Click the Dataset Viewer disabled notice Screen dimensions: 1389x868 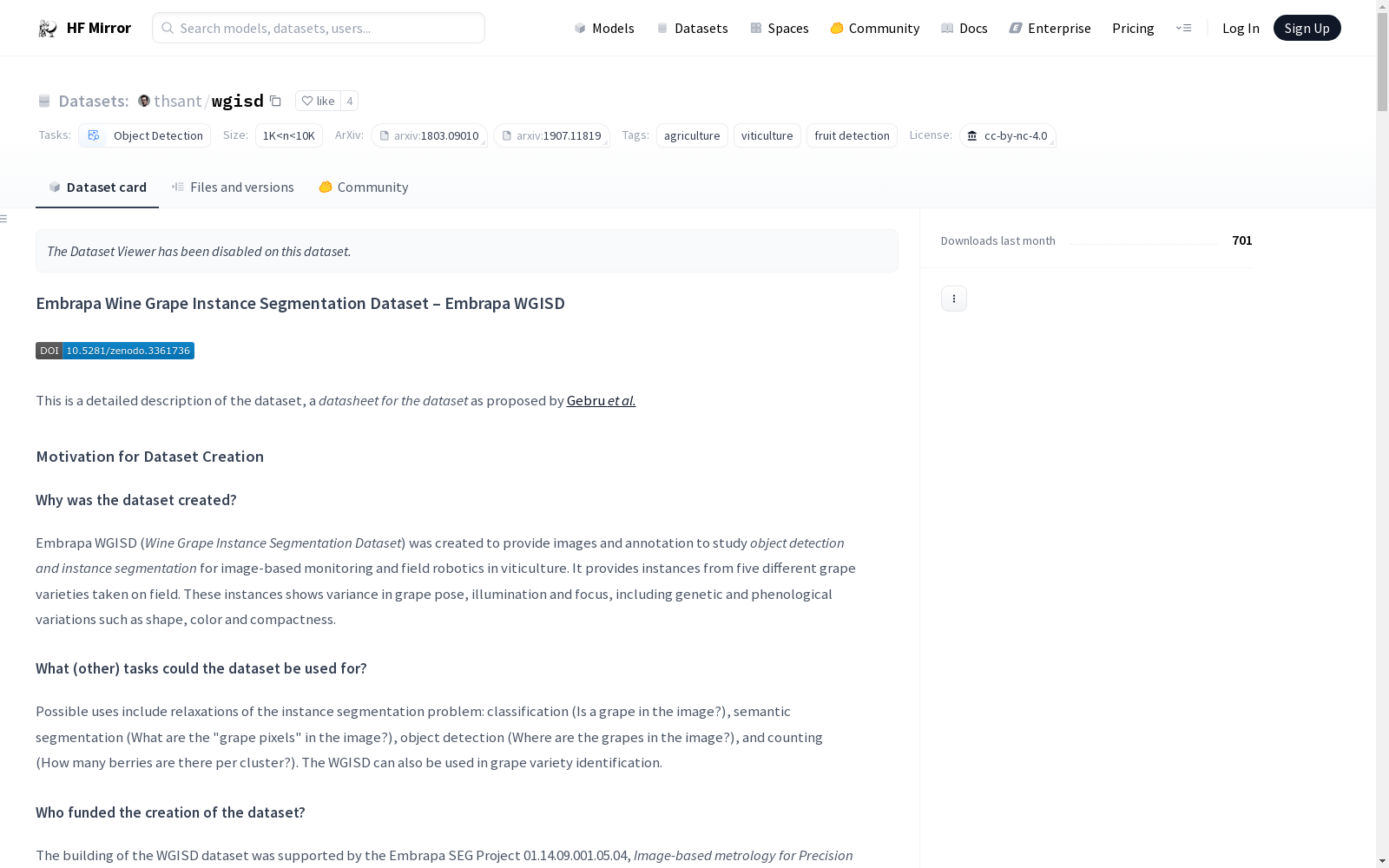point(467,251)
